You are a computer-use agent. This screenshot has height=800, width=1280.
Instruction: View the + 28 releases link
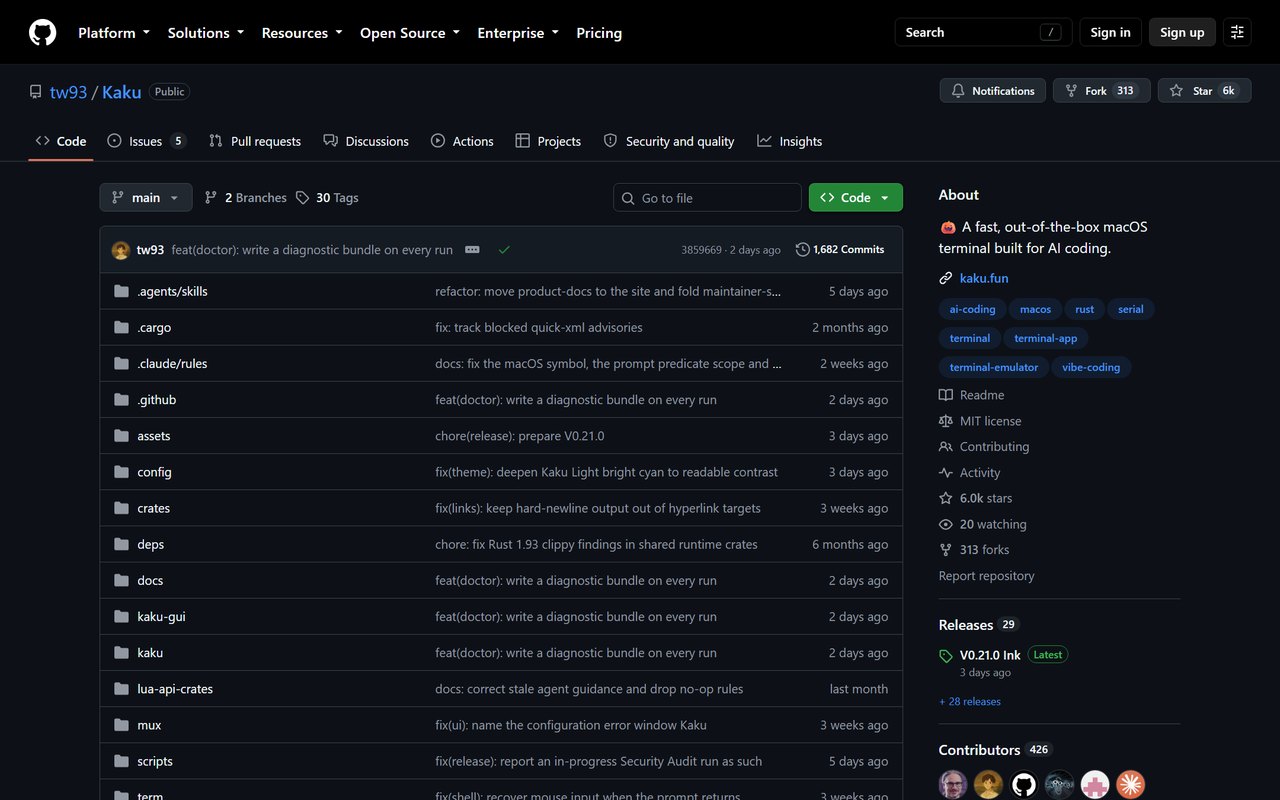coord(969,701)
